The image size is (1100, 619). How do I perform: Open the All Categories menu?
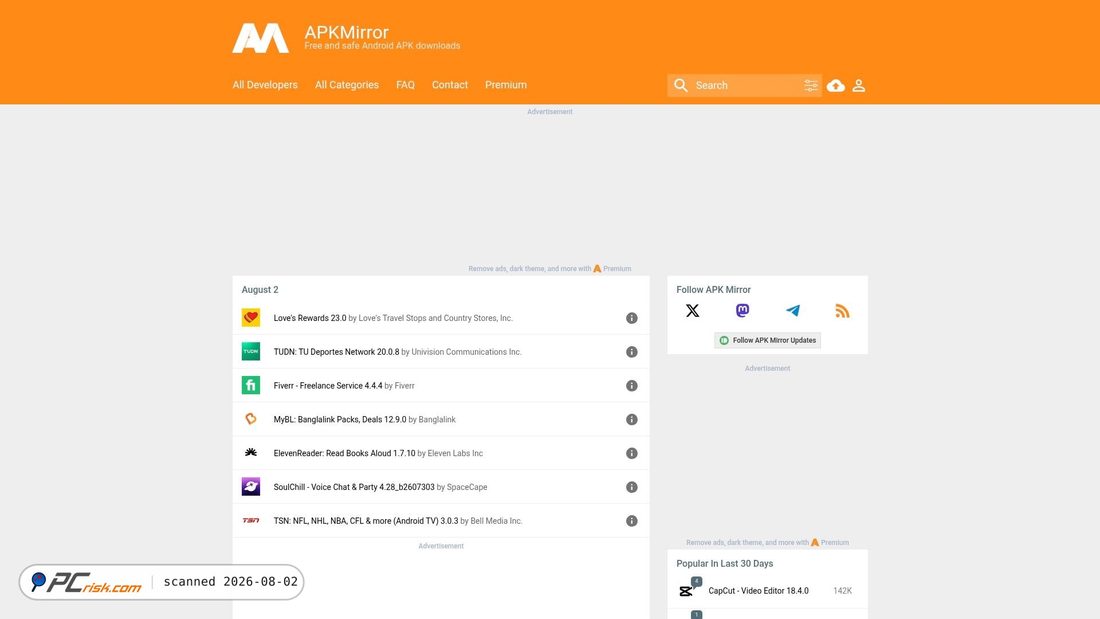tap(347, 85)
